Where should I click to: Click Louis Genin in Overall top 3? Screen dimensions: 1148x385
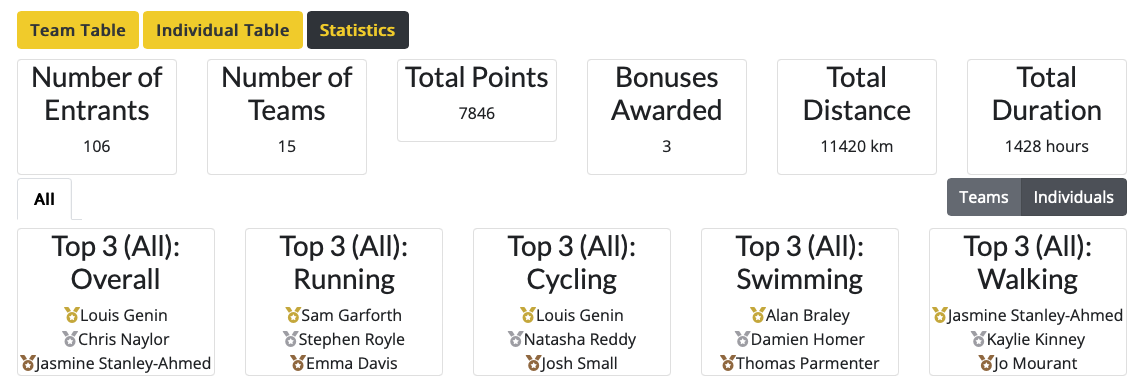click(x=124, y=315)
